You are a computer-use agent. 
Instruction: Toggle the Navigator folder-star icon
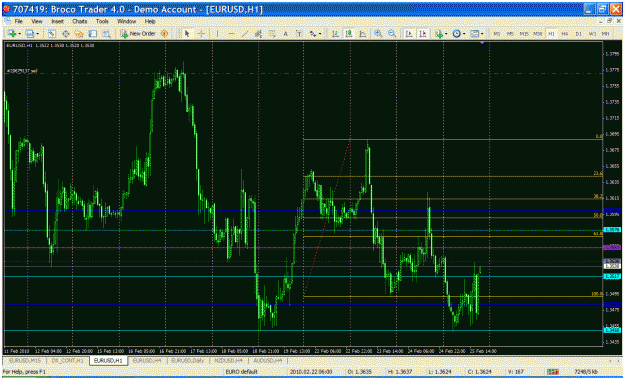[79, 34]
